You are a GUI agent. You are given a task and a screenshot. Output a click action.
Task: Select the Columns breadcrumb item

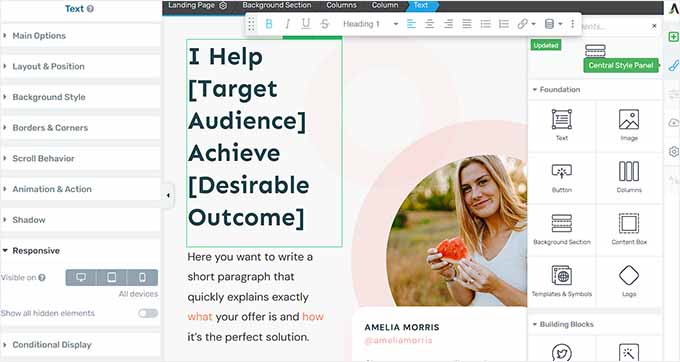341,5
